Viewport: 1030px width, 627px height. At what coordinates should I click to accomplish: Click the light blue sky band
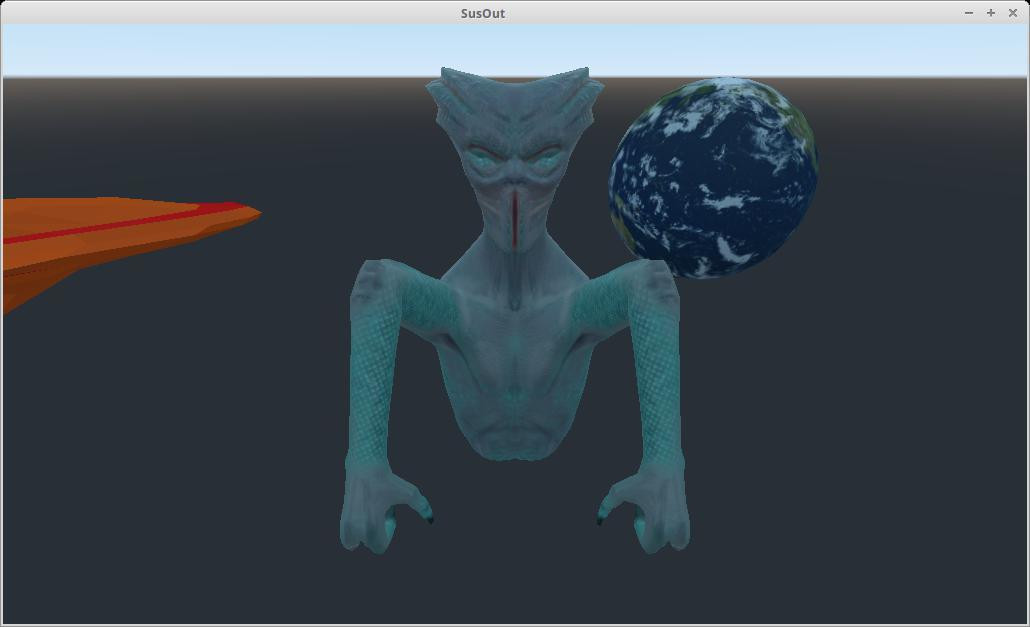514,51
